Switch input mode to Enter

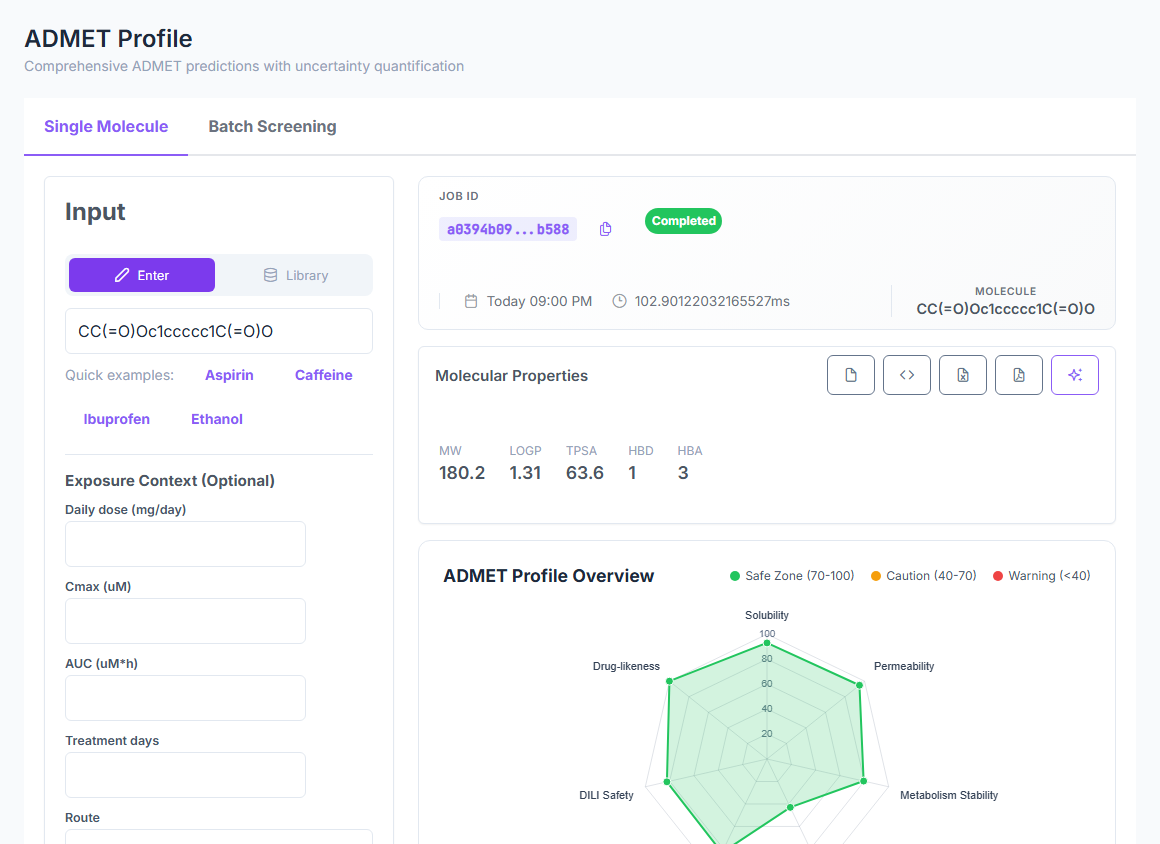pyautogui.click(x=142, y=275)
